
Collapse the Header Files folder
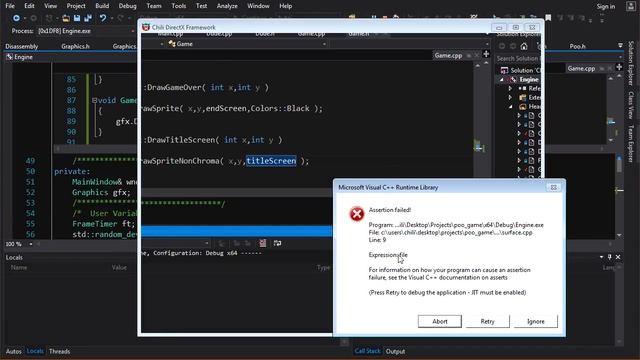[510, 107]
